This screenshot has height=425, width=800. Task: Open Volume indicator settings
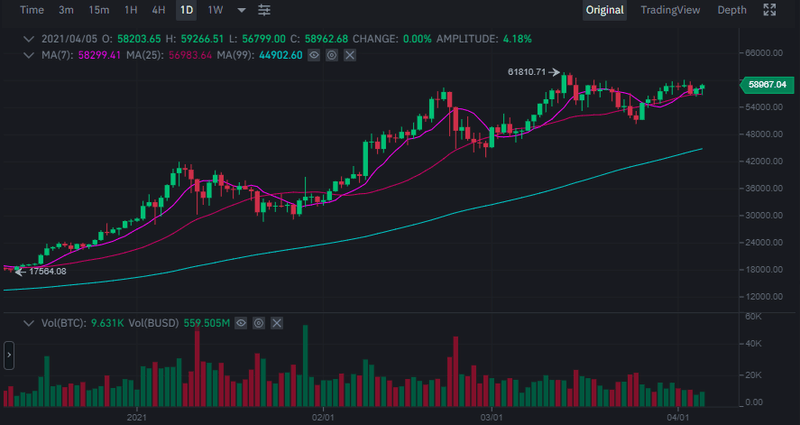pyautogui.click(x=259, y=323)
